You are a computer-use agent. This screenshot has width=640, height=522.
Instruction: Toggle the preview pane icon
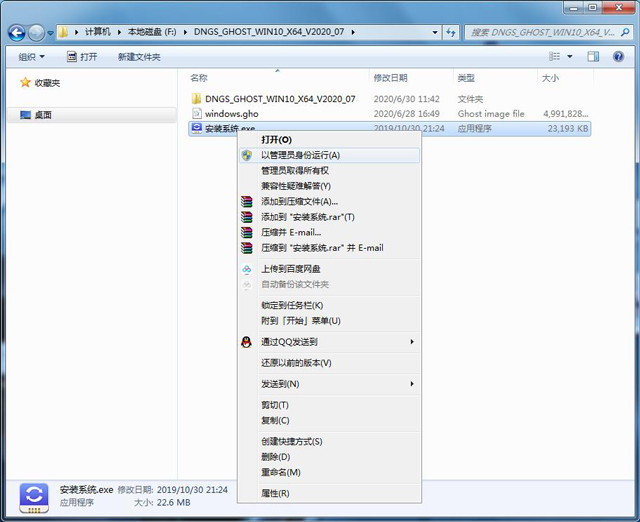click(593, 56)
